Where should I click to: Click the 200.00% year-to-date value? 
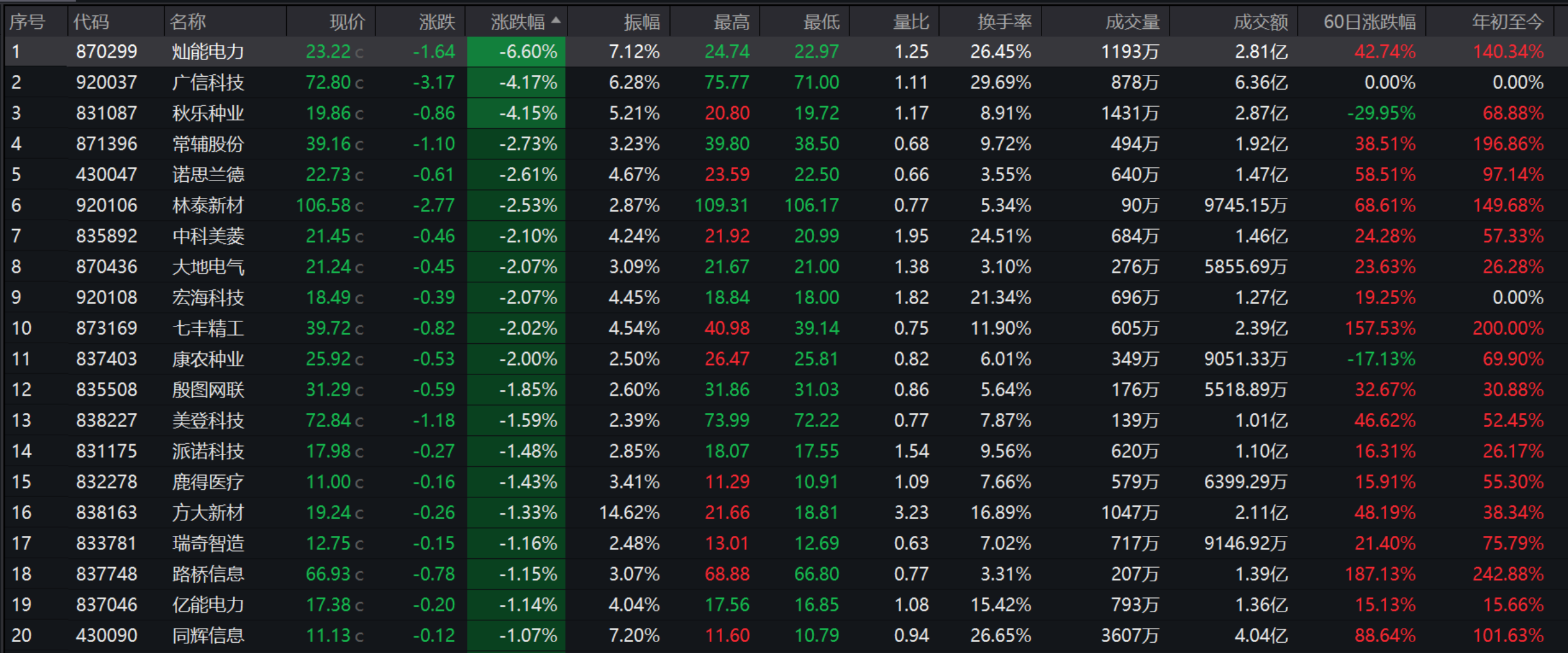pos(1508,328)
